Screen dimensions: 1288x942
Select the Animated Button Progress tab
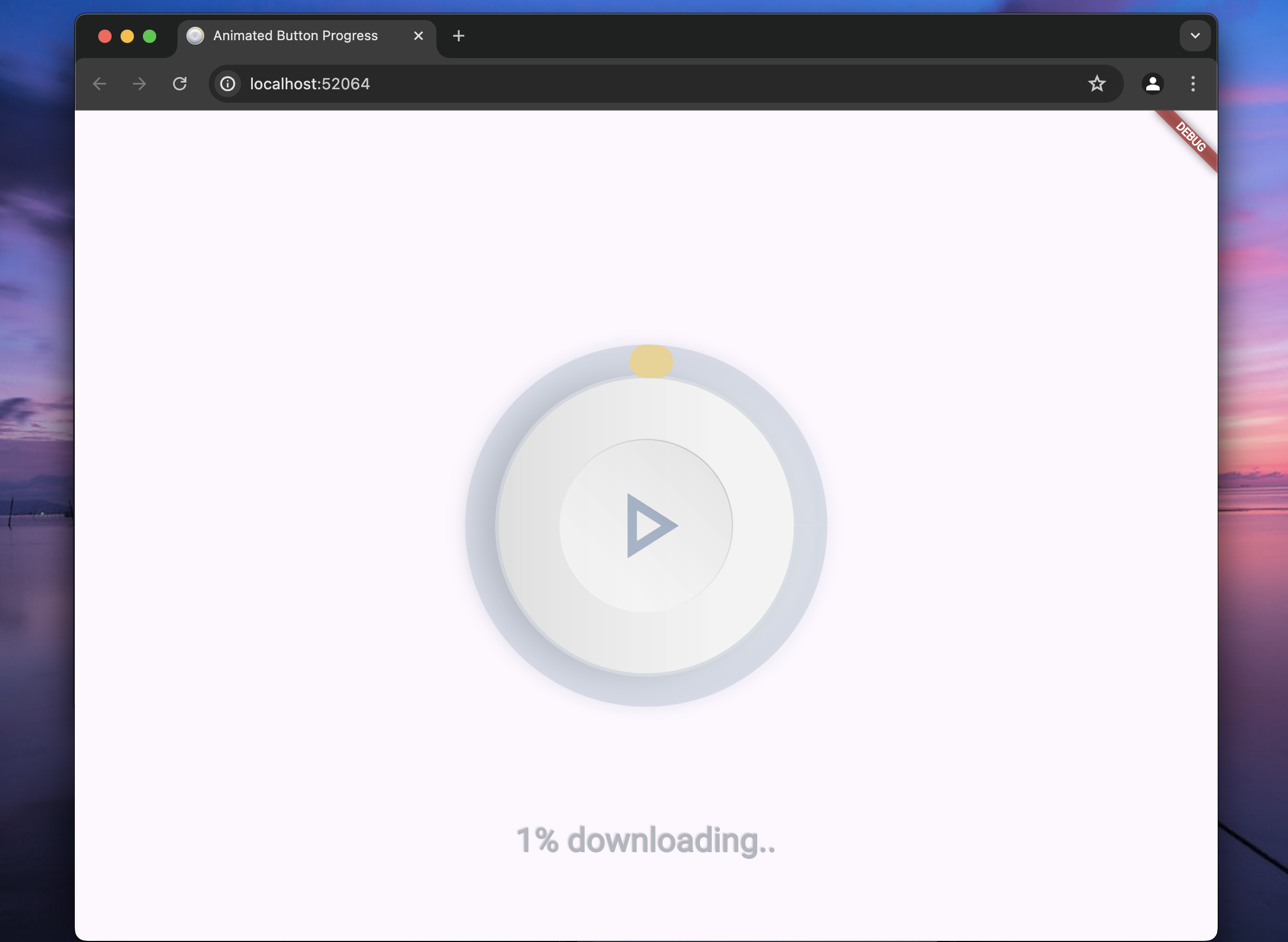coord(295,36)
